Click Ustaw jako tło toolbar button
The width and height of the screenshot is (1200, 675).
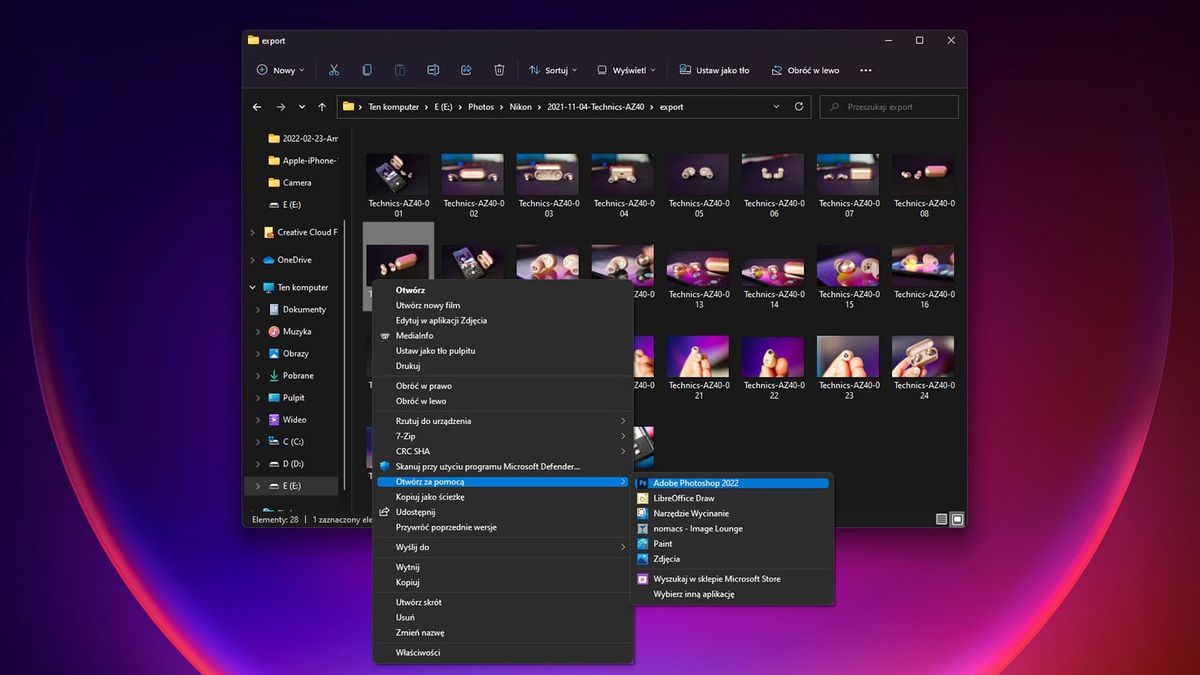pyautogui.click(x=714, y=70)
